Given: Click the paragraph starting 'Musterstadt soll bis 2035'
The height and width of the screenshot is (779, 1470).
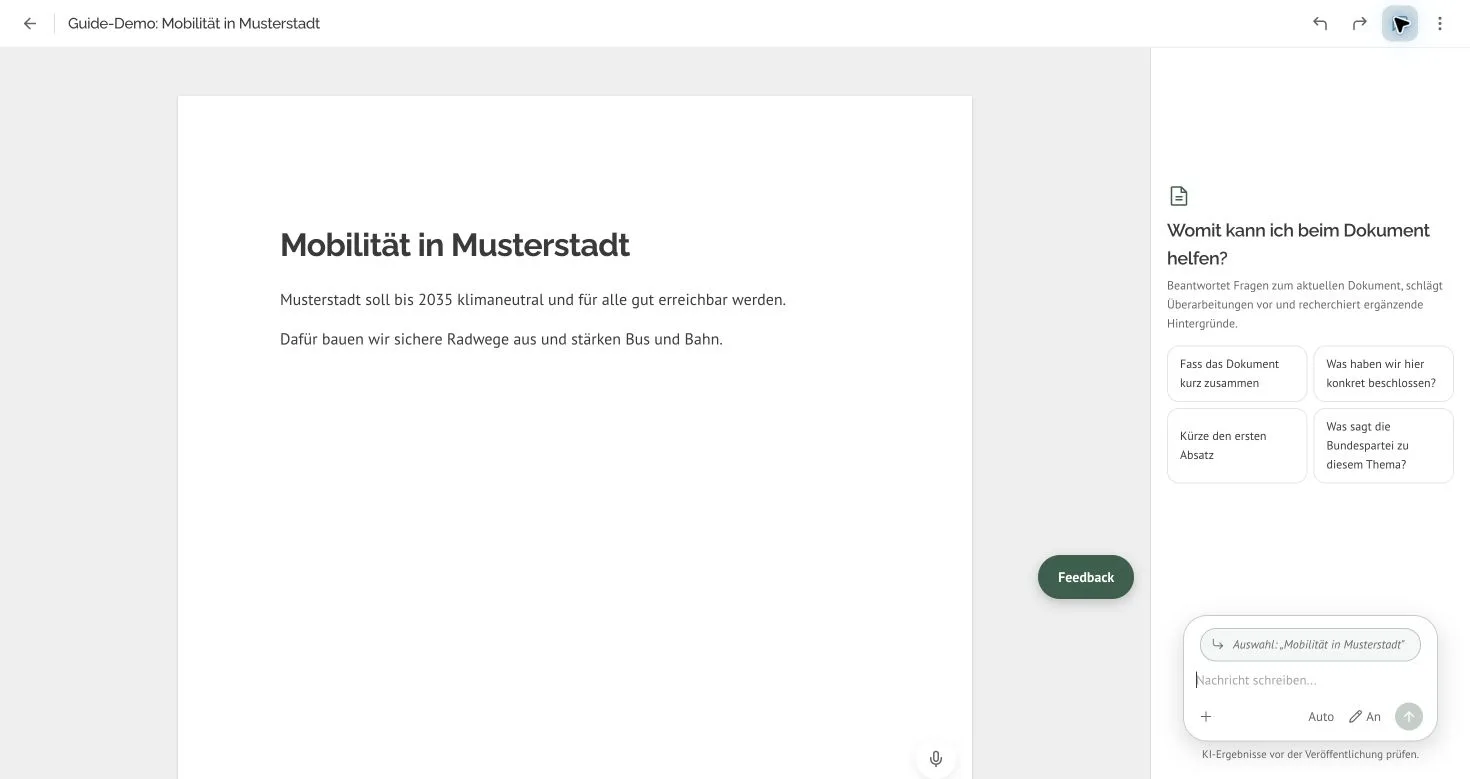Looking at the screenshot, I should pos(533,300).
